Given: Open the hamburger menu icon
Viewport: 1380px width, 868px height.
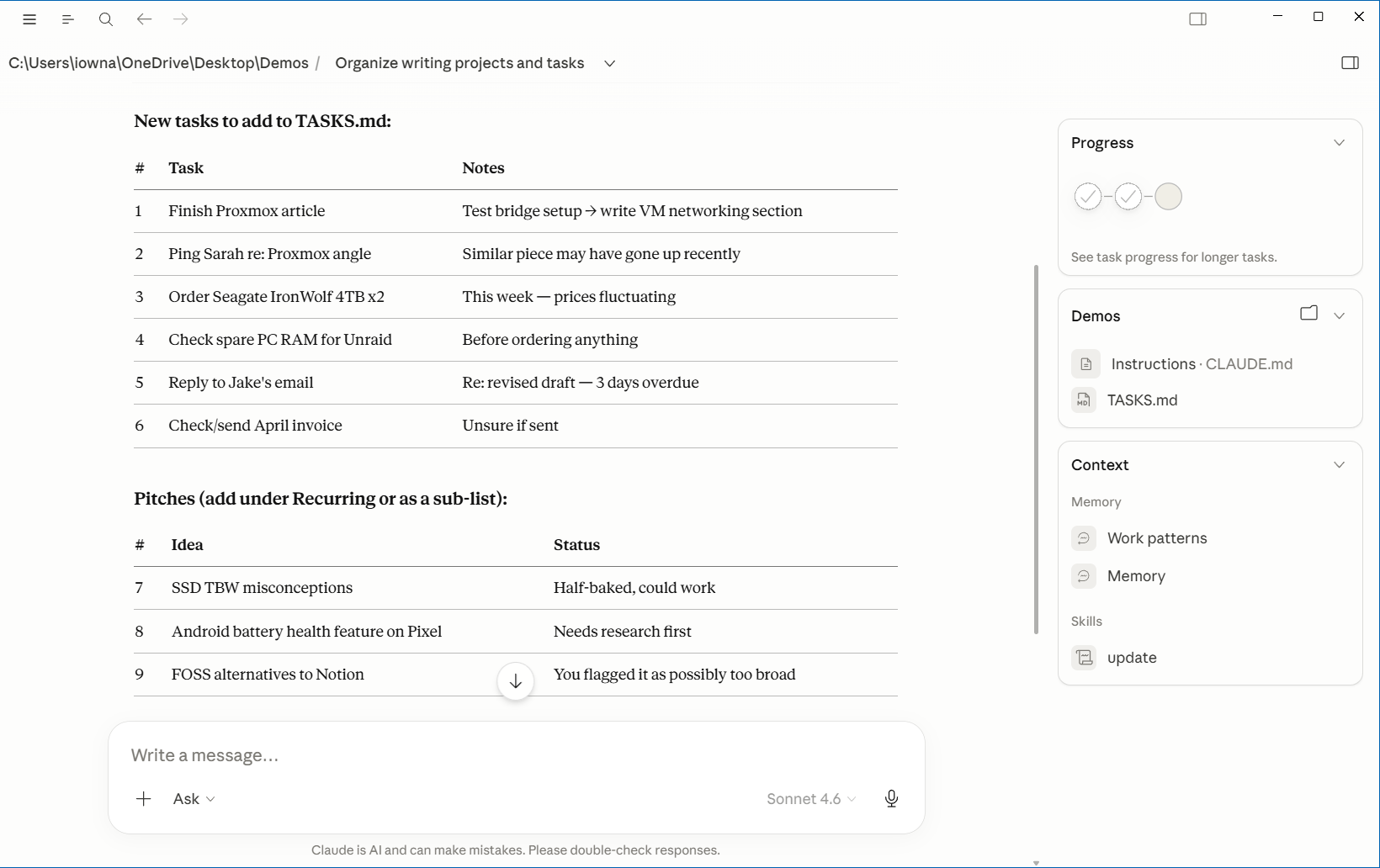Looking at the screenshot, I should (x=29, y=19).
